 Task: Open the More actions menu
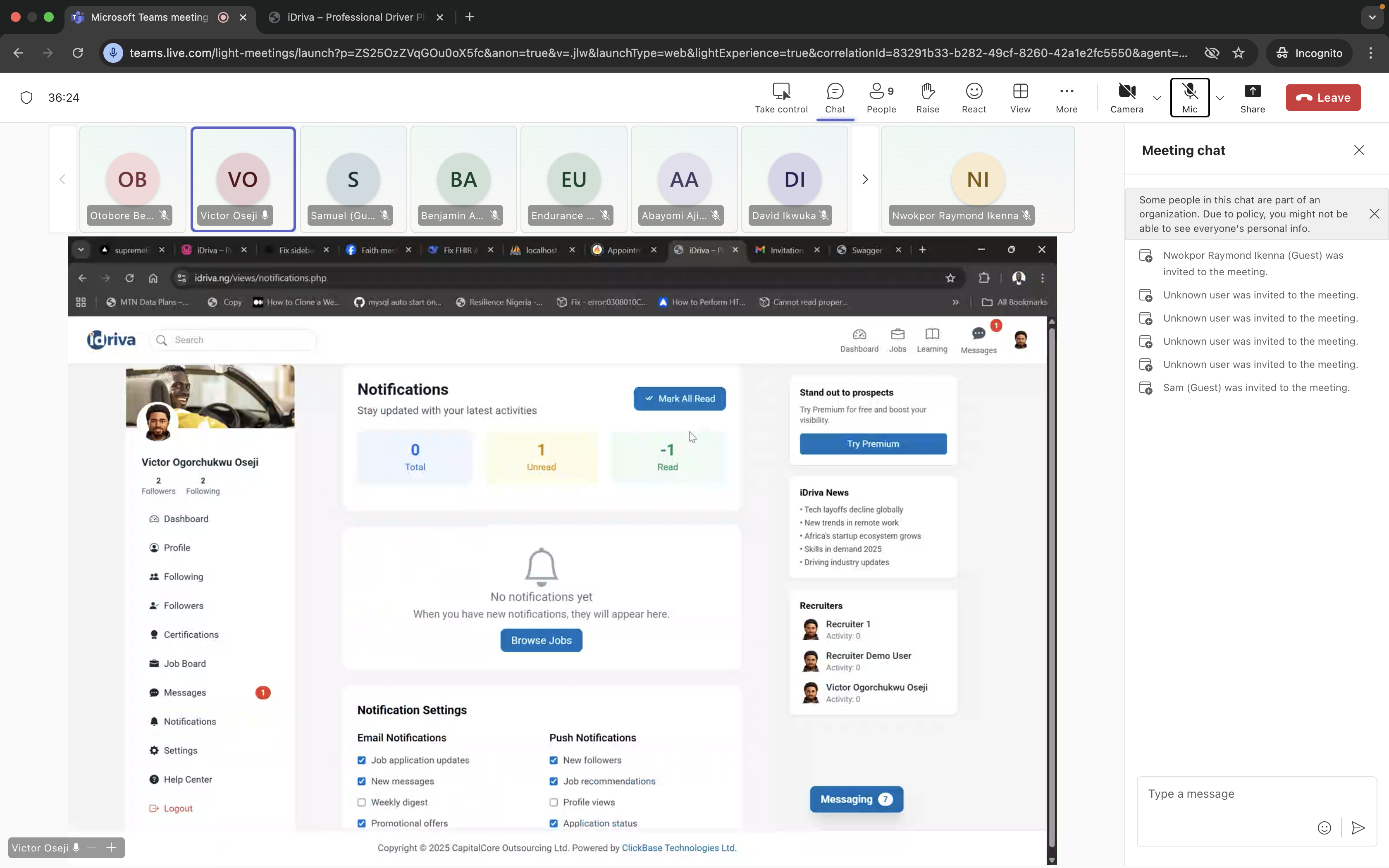point(1067,98)
